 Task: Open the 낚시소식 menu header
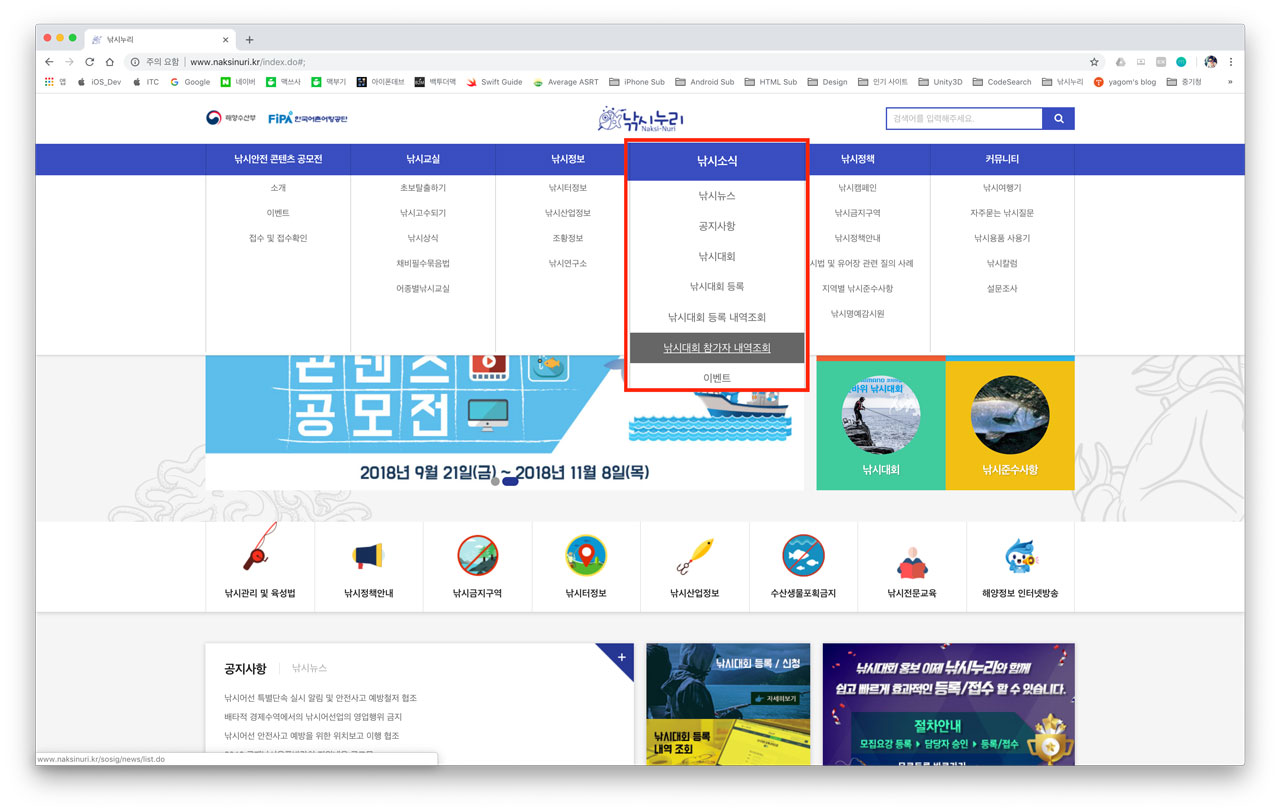pos(717,160)
